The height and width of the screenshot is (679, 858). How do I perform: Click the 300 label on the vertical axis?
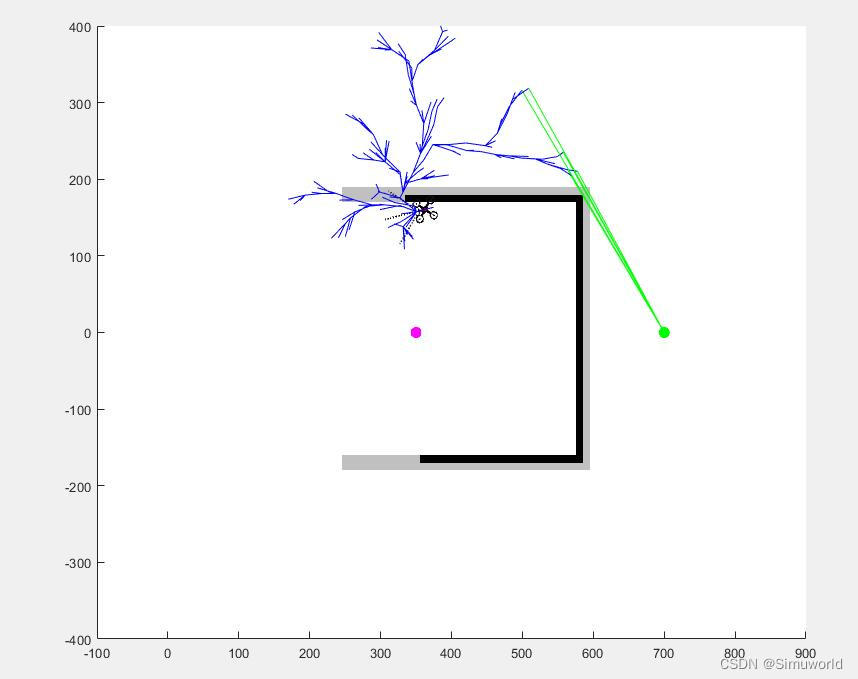[80, 104]
